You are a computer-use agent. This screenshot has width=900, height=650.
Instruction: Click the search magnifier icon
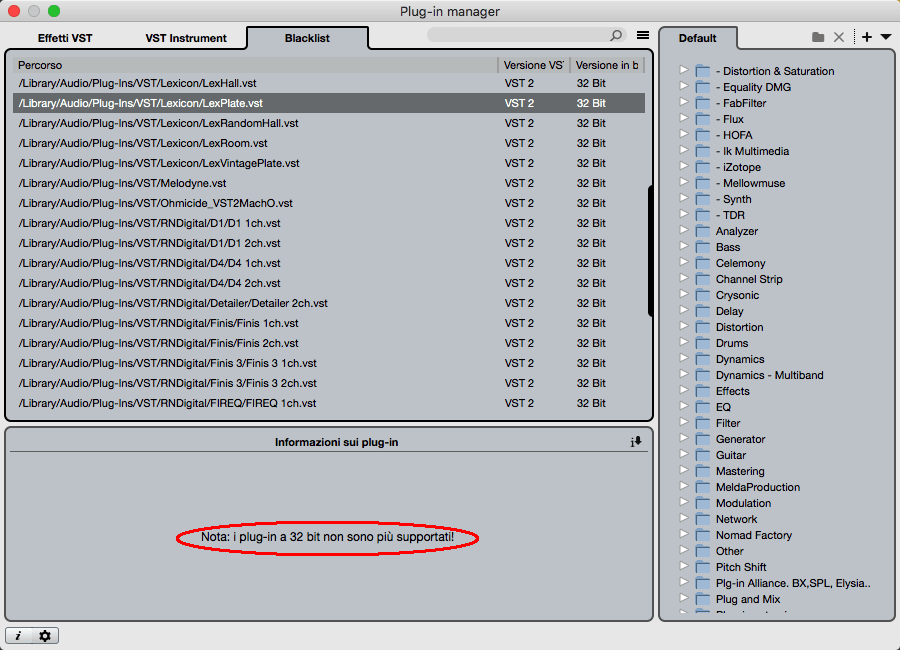[x=616, y=36]
